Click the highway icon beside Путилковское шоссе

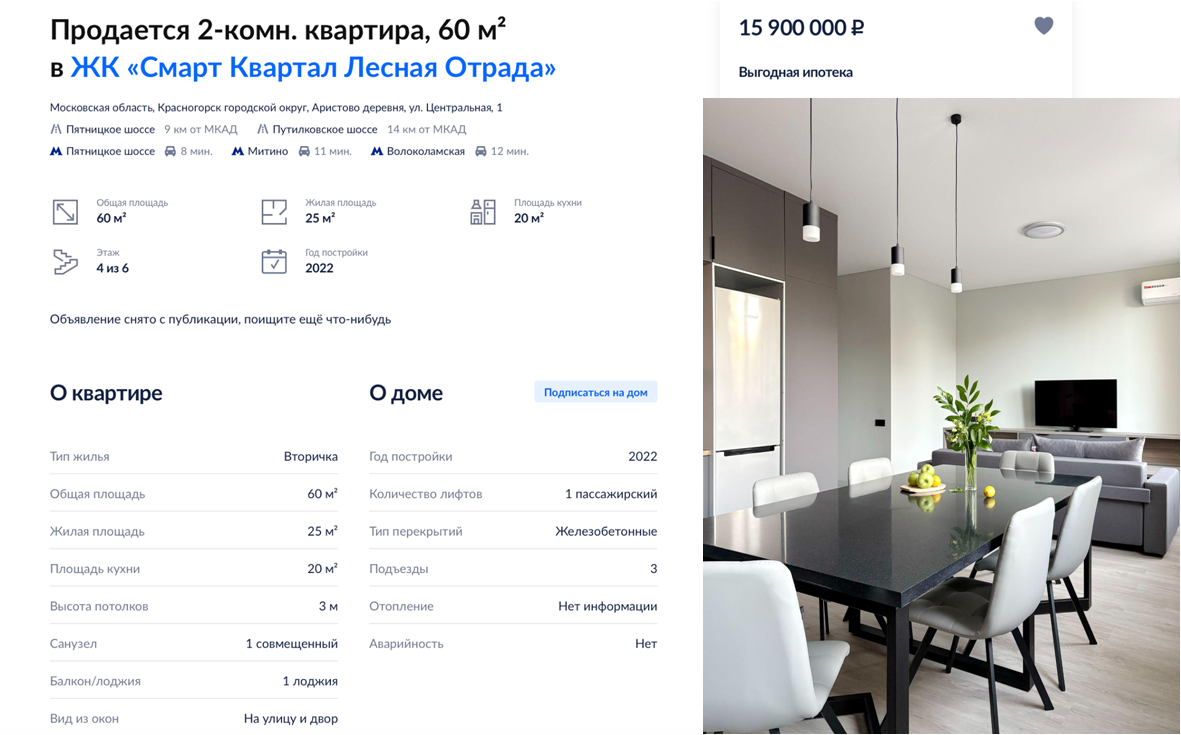pos(262,130)
